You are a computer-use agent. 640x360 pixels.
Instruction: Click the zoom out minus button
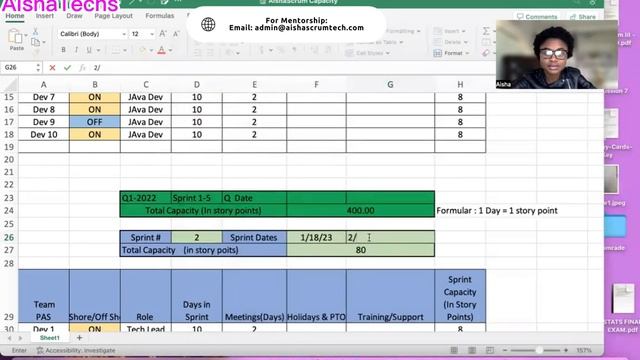504,350
